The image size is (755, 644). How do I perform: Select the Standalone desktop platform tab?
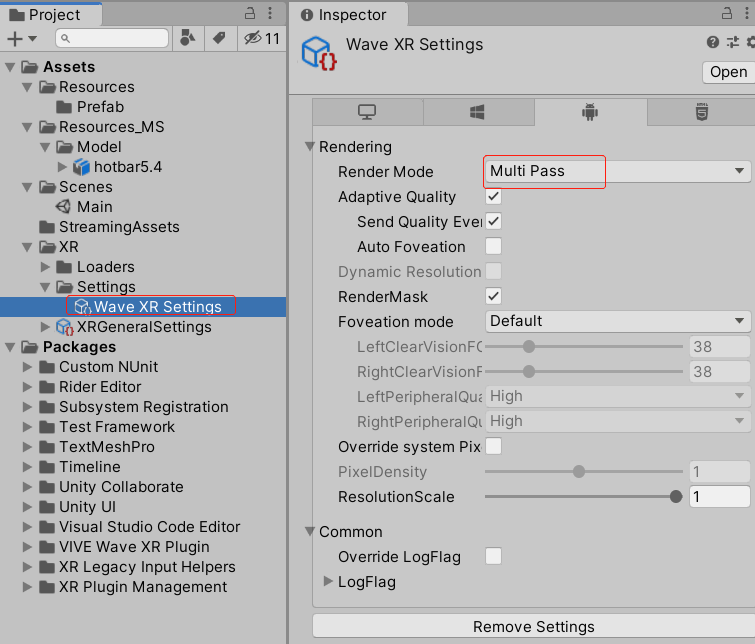(x=367, y=112)
